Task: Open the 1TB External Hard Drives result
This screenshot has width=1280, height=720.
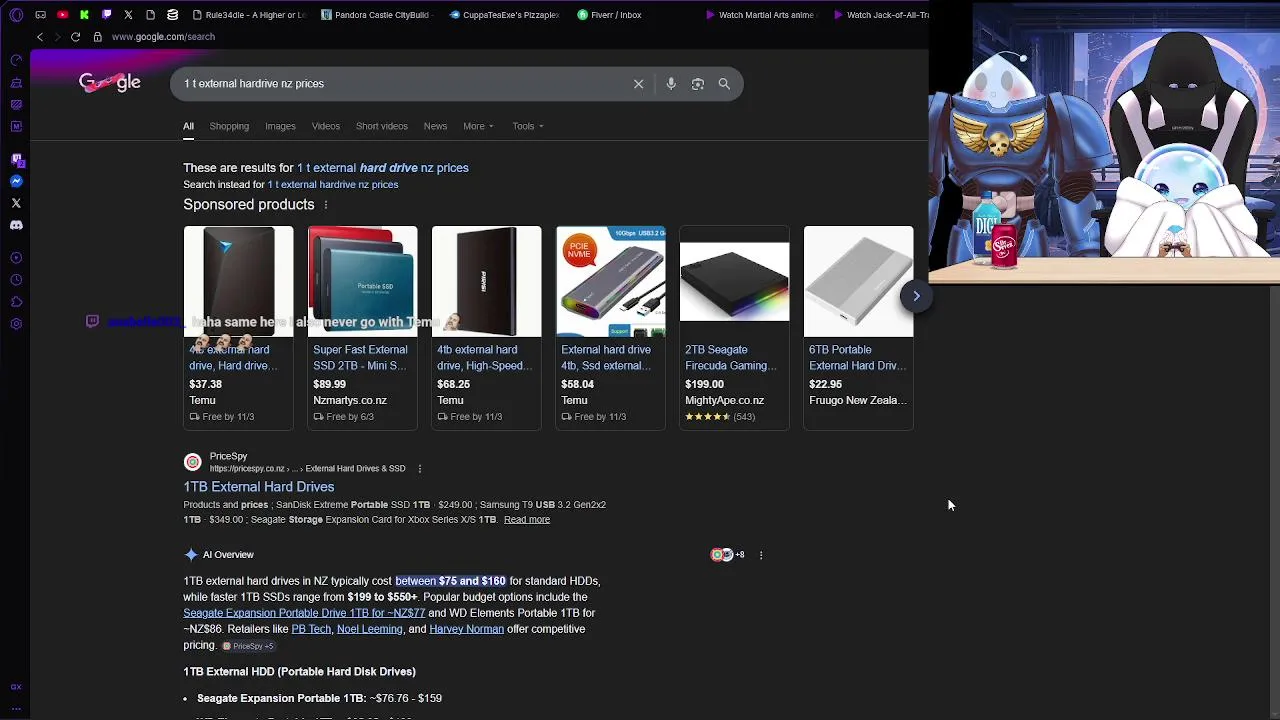Action: pyautogui.click(x=259, y=487)
